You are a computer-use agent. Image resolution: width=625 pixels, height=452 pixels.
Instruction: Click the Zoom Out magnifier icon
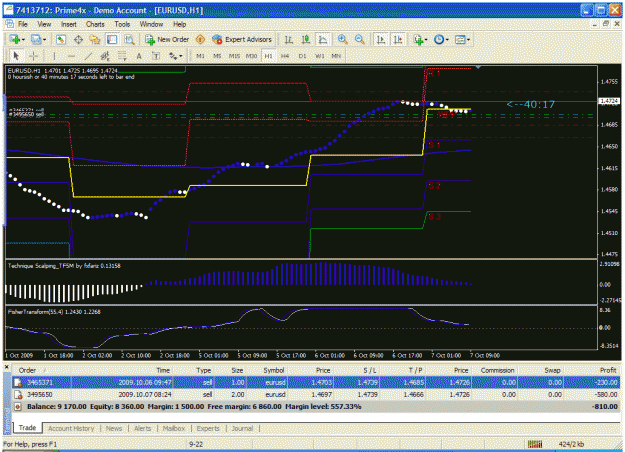359,39
